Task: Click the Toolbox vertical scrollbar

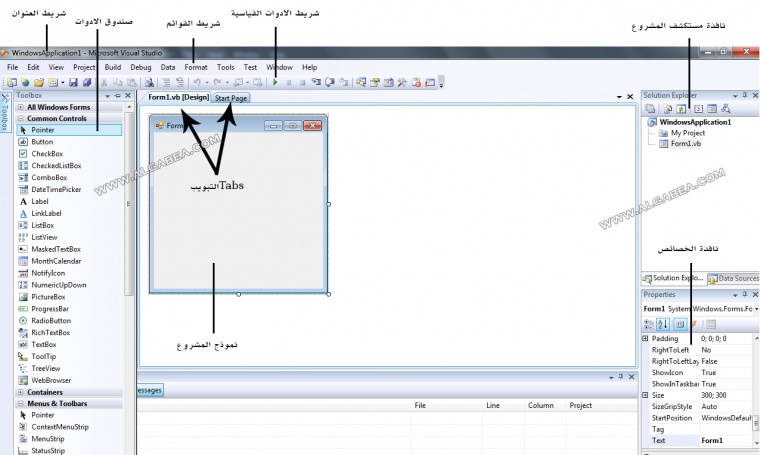Action: pos(128,204)
